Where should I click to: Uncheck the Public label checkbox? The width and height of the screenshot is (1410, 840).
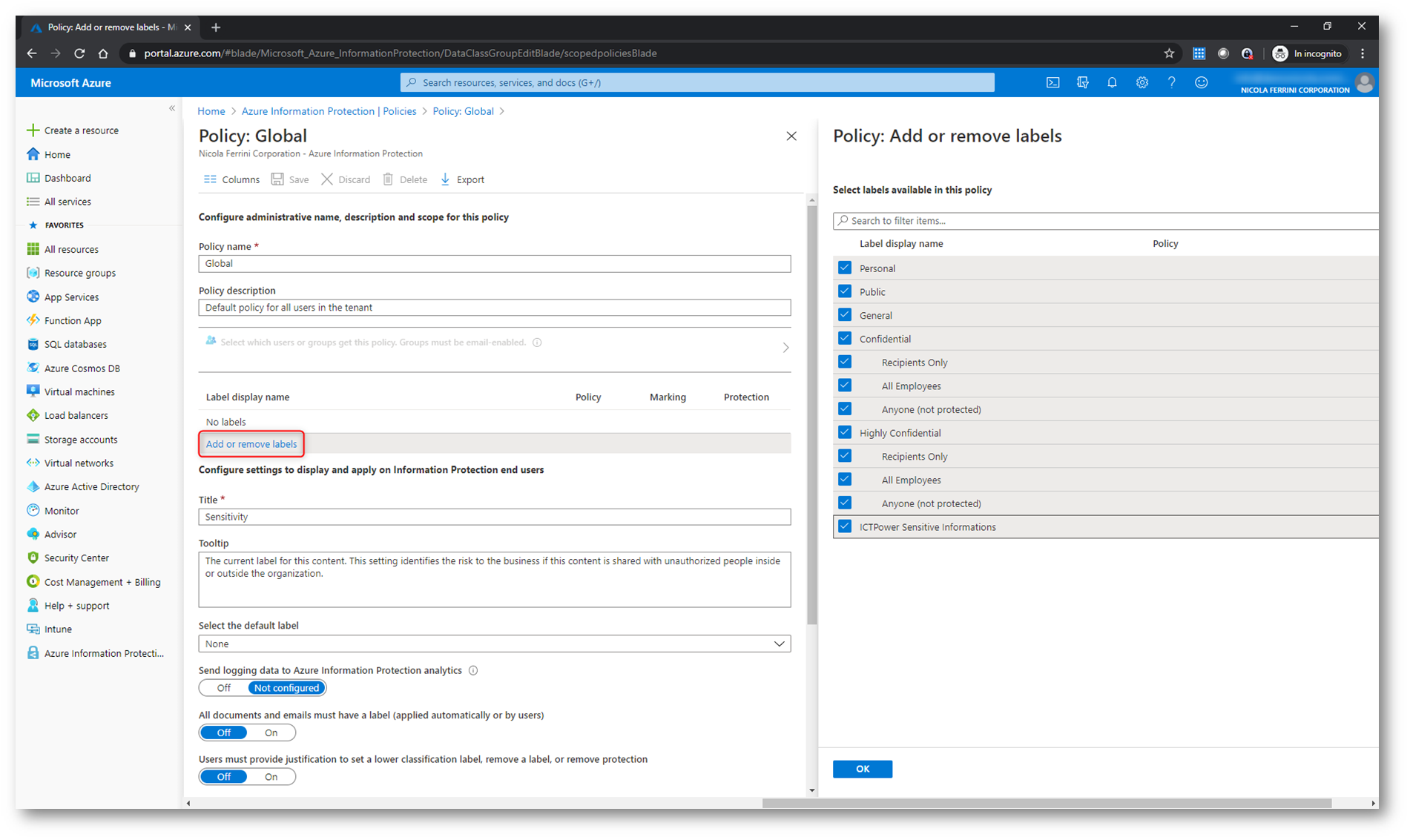coord(844,291)
